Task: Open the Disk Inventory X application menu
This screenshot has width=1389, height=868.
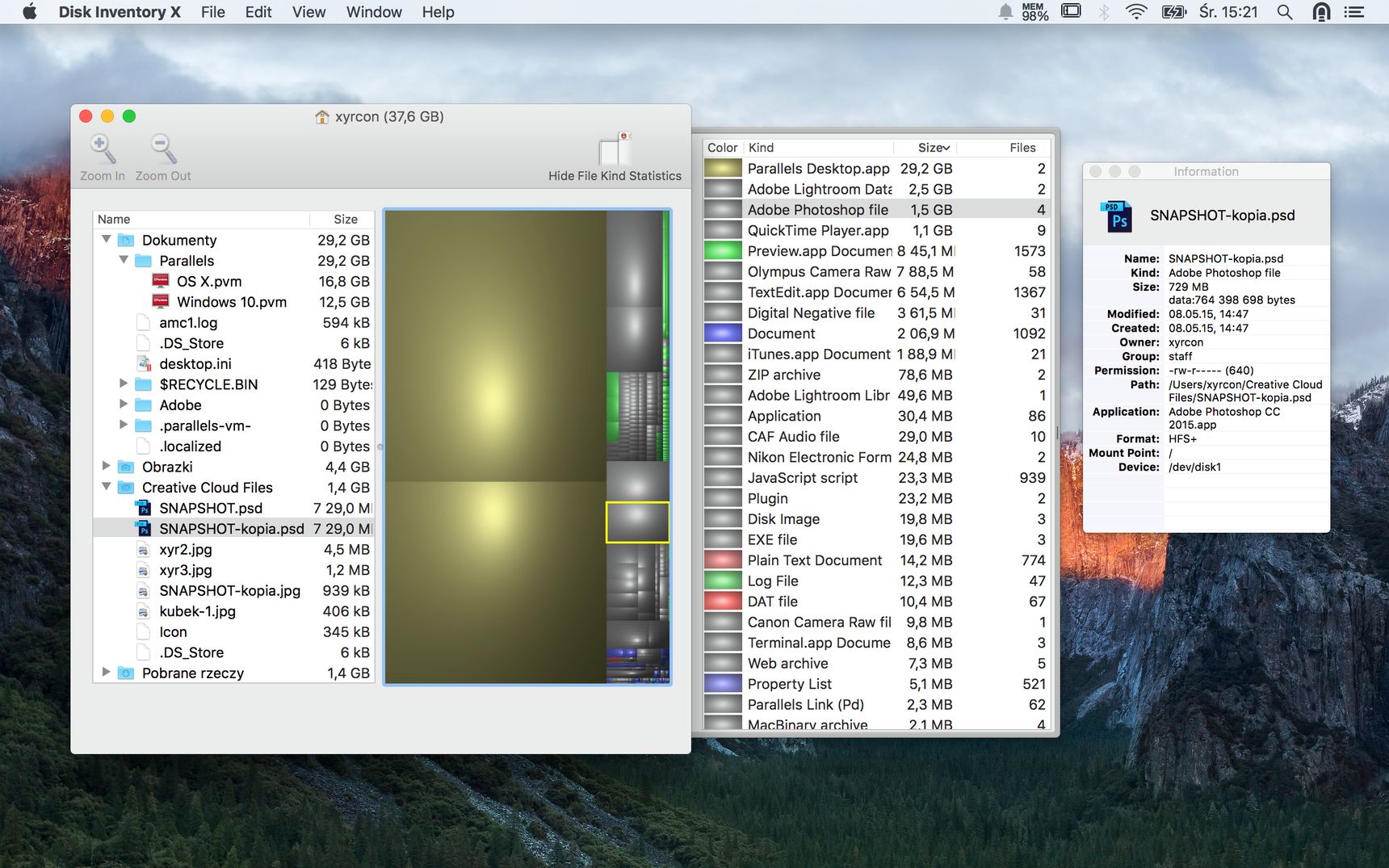Action: 120,12
